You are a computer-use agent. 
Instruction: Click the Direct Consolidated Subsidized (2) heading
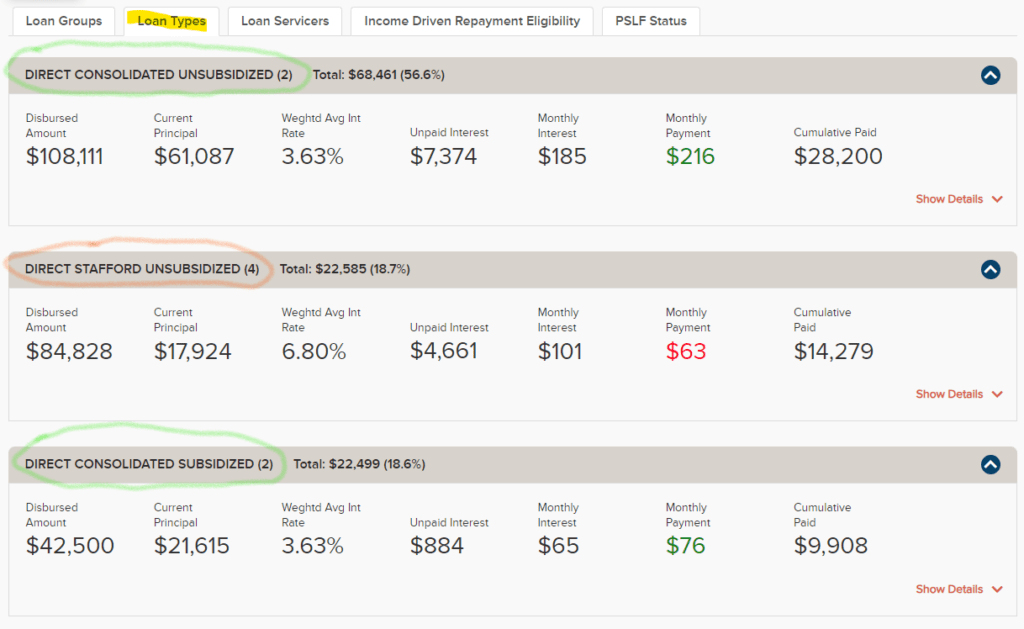coord(149,464)
